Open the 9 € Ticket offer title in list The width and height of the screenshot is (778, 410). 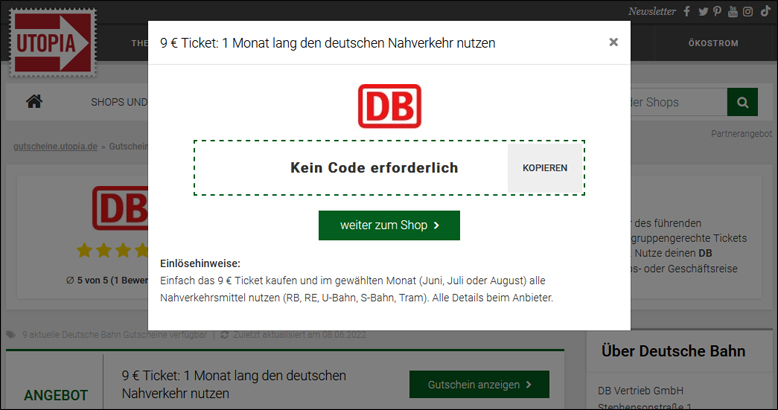click(x=234, y=384)
